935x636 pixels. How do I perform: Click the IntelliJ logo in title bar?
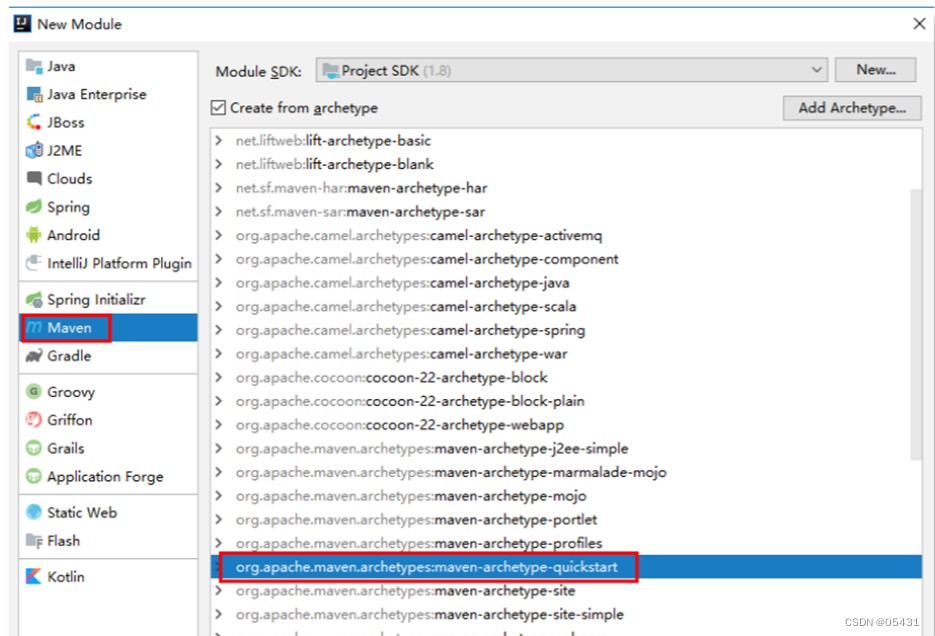click(x=22, y=24)
